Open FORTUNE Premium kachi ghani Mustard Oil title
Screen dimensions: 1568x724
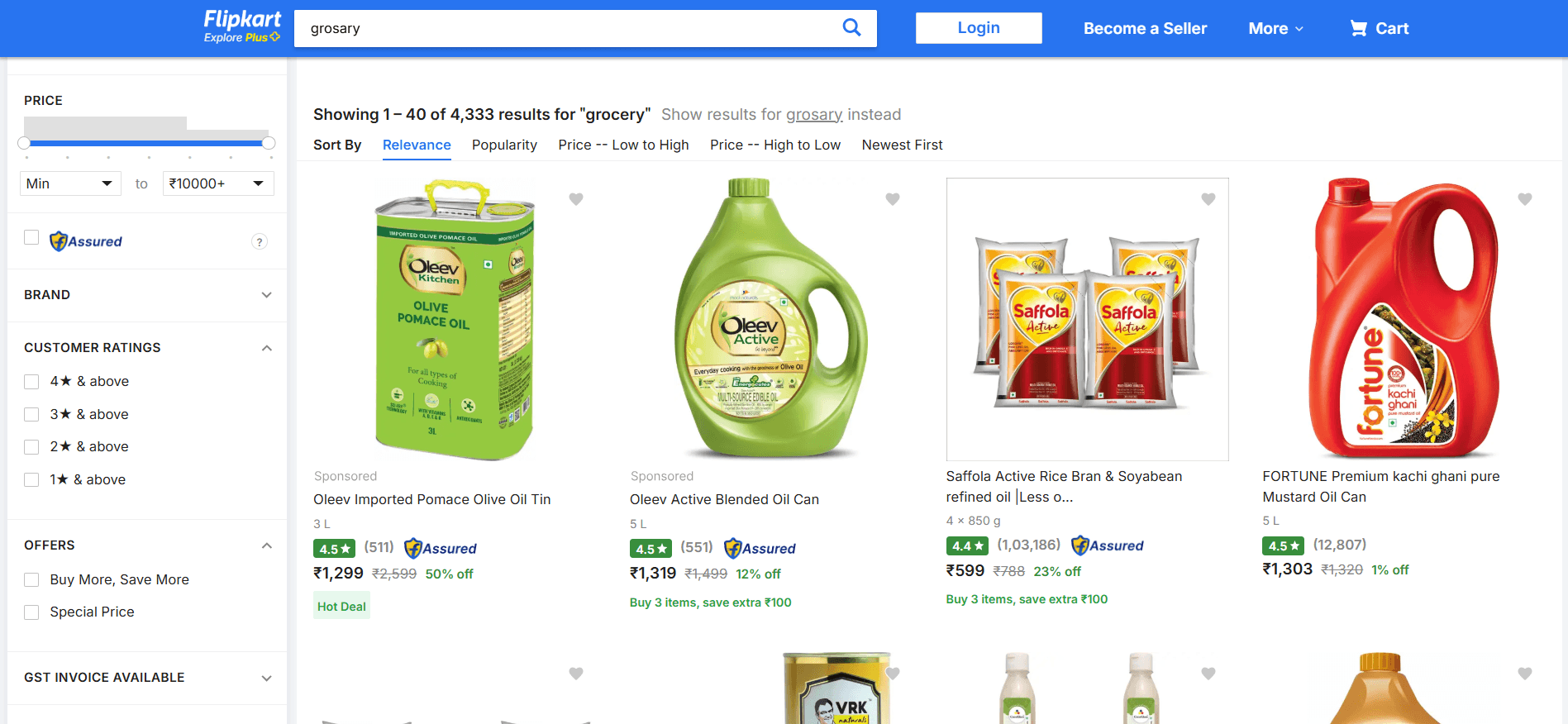pos(1380,486)
